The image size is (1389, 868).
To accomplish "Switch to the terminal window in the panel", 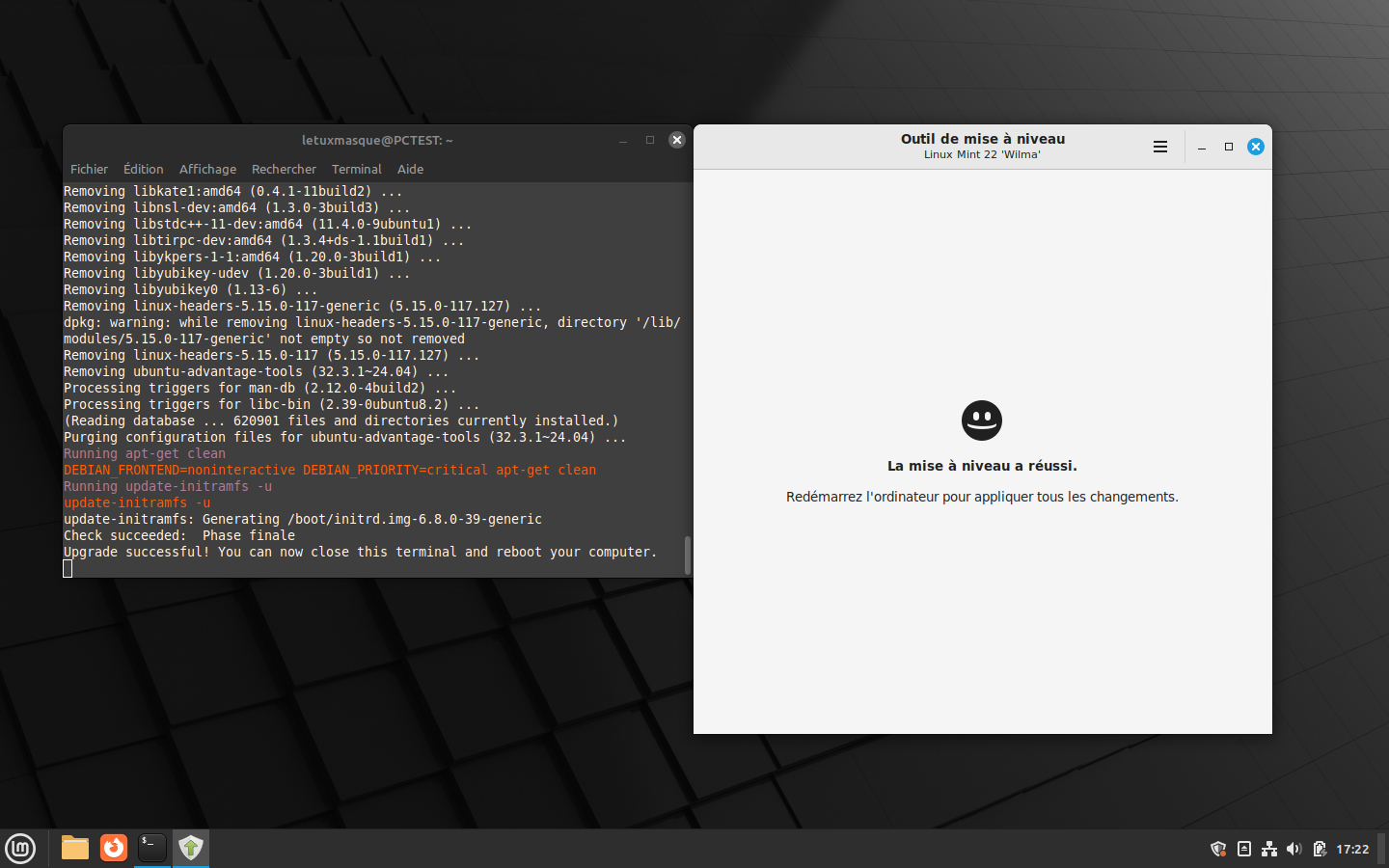I will click(x=152, y=848).
